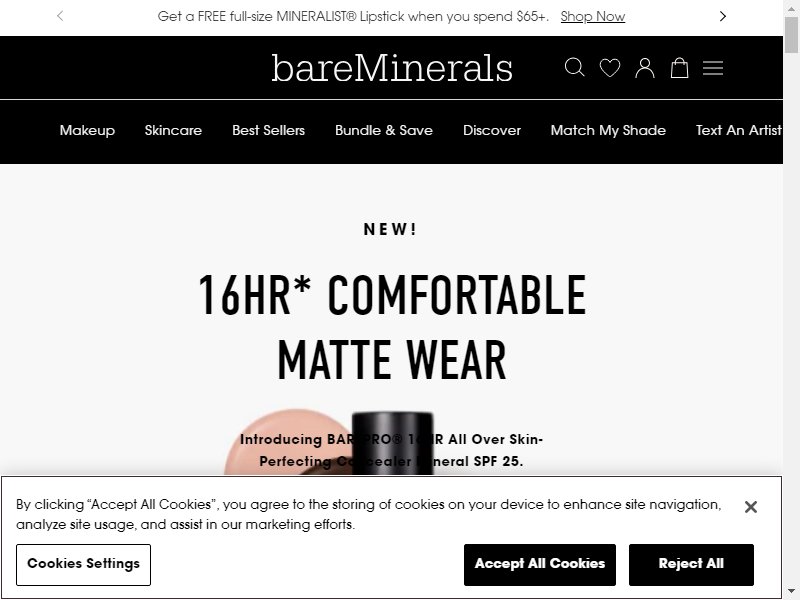
Task: Show next promo banner with right arrow
Action: coord(722,16)
